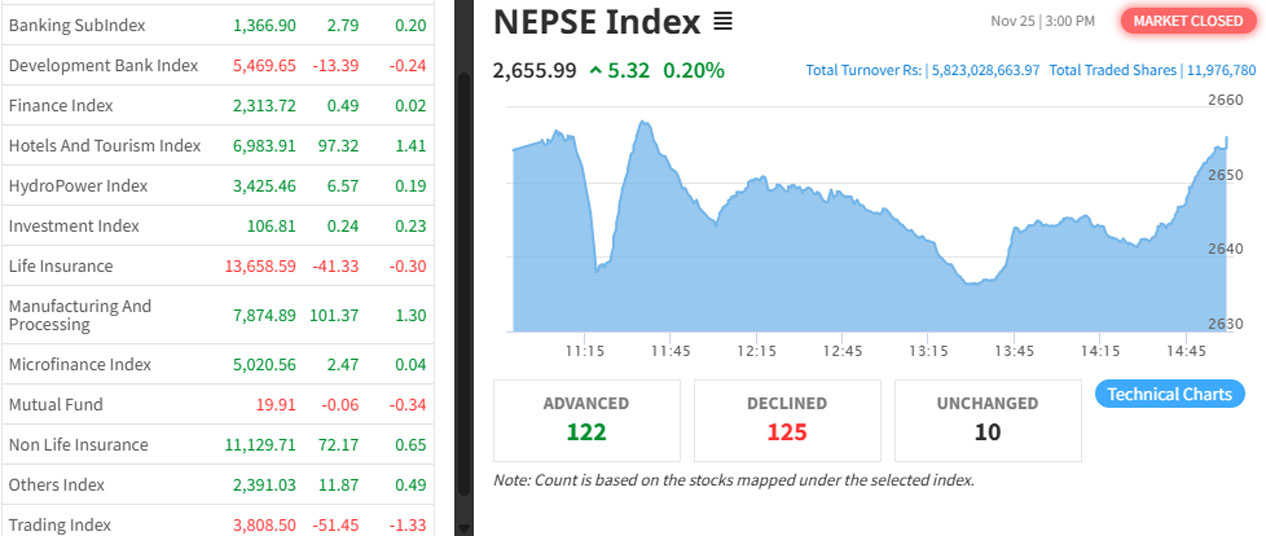Viewport: 1266px width, 536px height.
Task: Open Non Life Insurance index
Action: (78, 444)
